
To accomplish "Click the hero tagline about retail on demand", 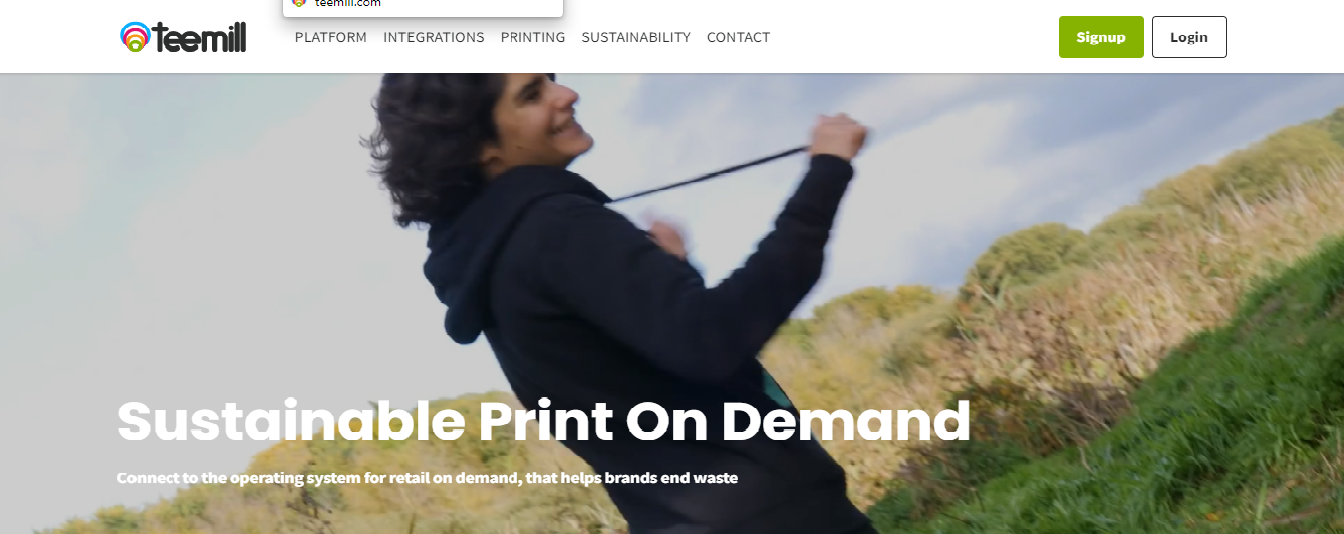I will pyautogui.click(x=427, y=478).
